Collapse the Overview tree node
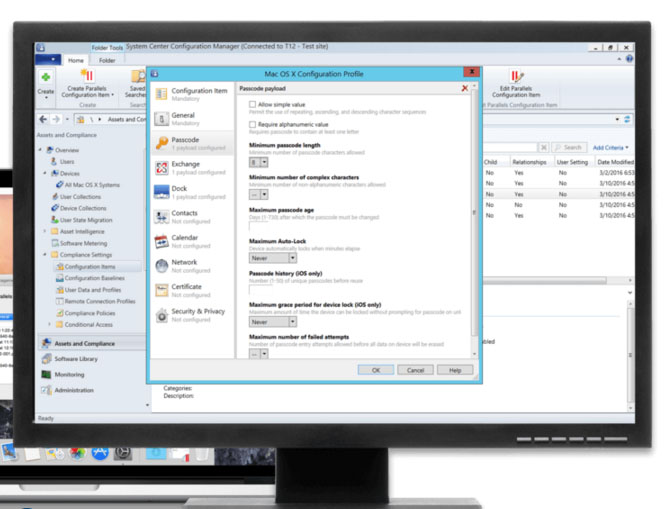Viewport: 672px width, 509px height. tap(40, 150)
